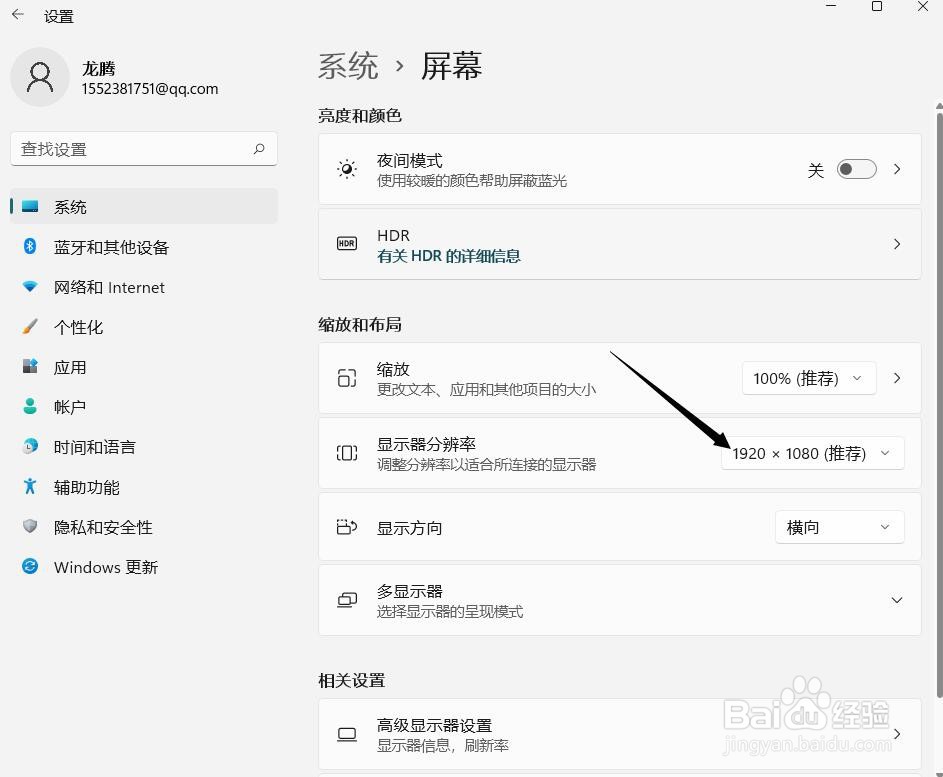Image resolution: width=943 pixels, height=777 pixels.
Task: Click the 多显示器 multiple displays icon
Action: point(346,600)
